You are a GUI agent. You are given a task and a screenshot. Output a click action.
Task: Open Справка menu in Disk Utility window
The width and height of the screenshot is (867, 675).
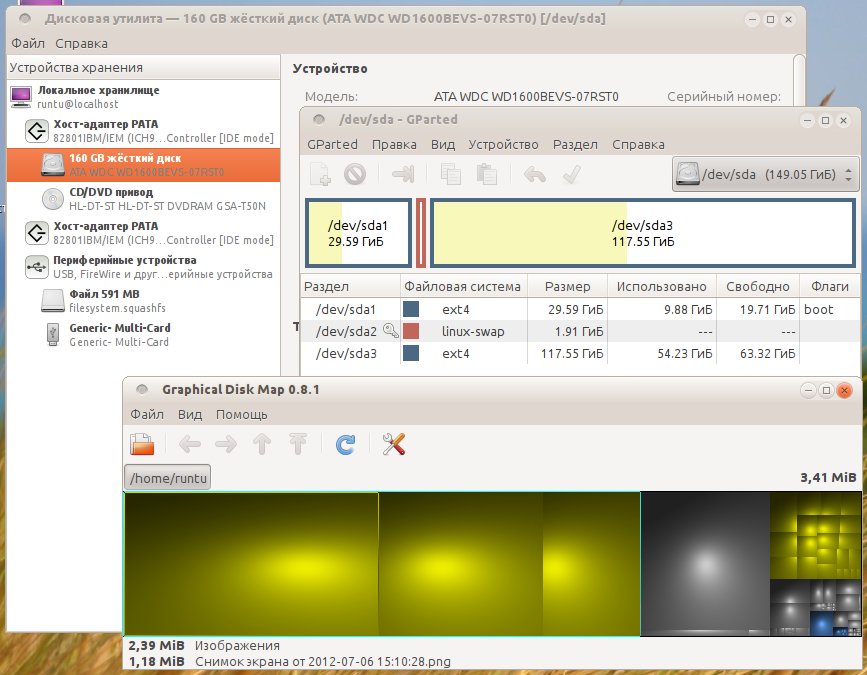pos(81,43)
